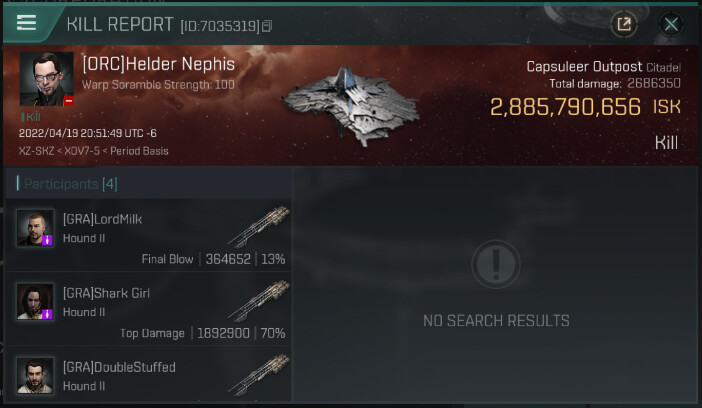Open Shark Girl's pilot portrait

pos(35,301)
